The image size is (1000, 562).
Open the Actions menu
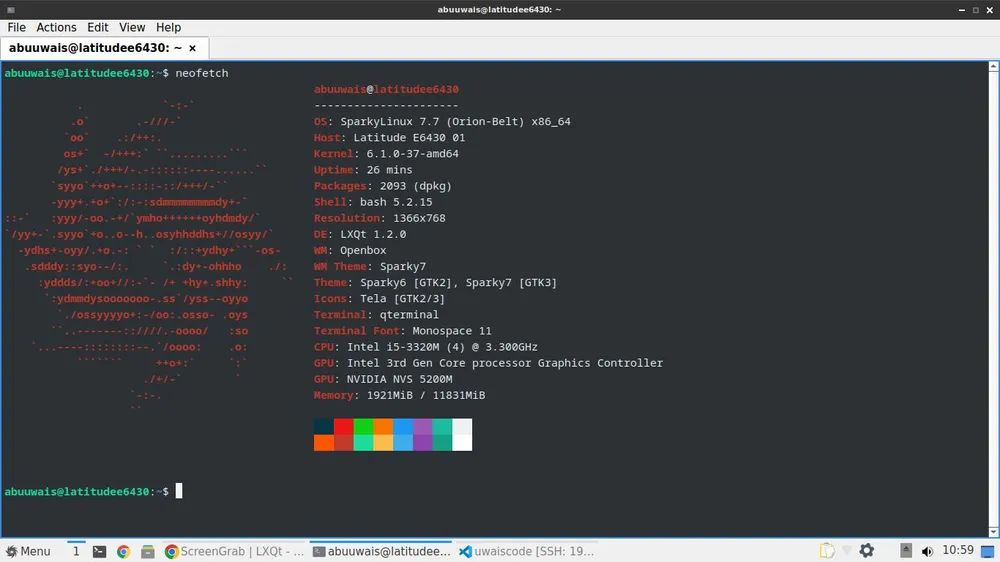[56, 27]
